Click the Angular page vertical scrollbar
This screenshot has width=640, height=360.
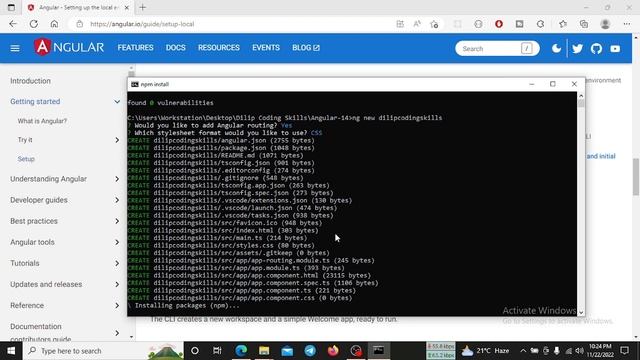[x=636, y=177]
